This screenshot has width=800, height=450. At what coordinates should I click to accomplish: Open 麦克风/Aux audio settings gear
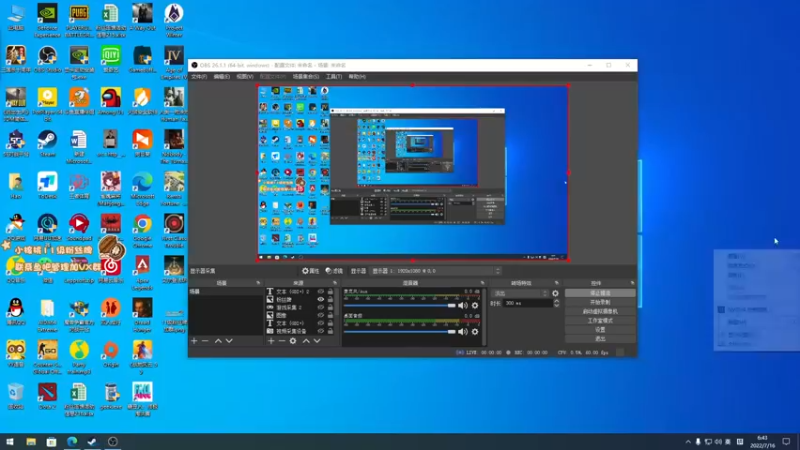coord(475,306)
